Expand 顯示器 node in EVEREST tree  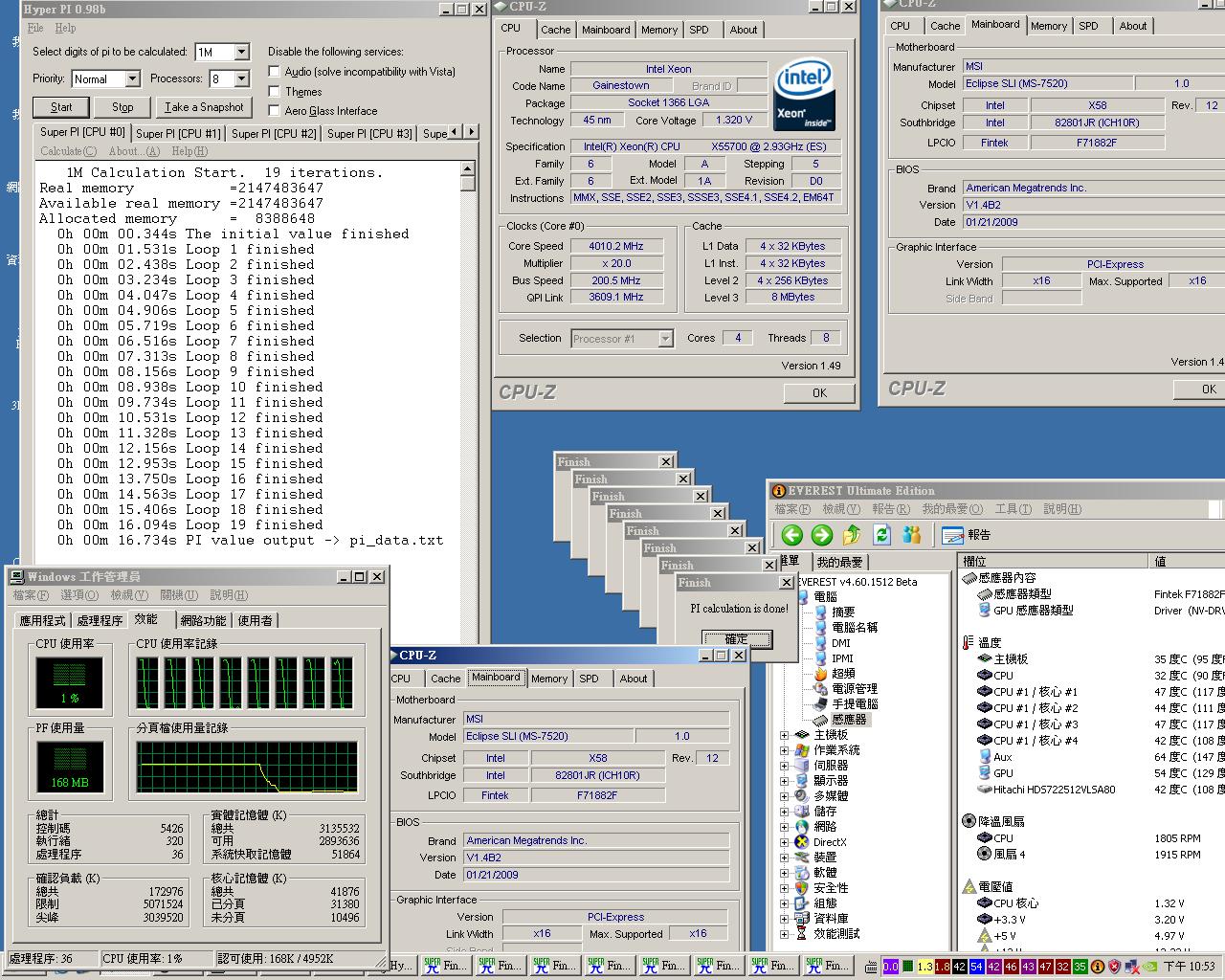tap(785, 781)
